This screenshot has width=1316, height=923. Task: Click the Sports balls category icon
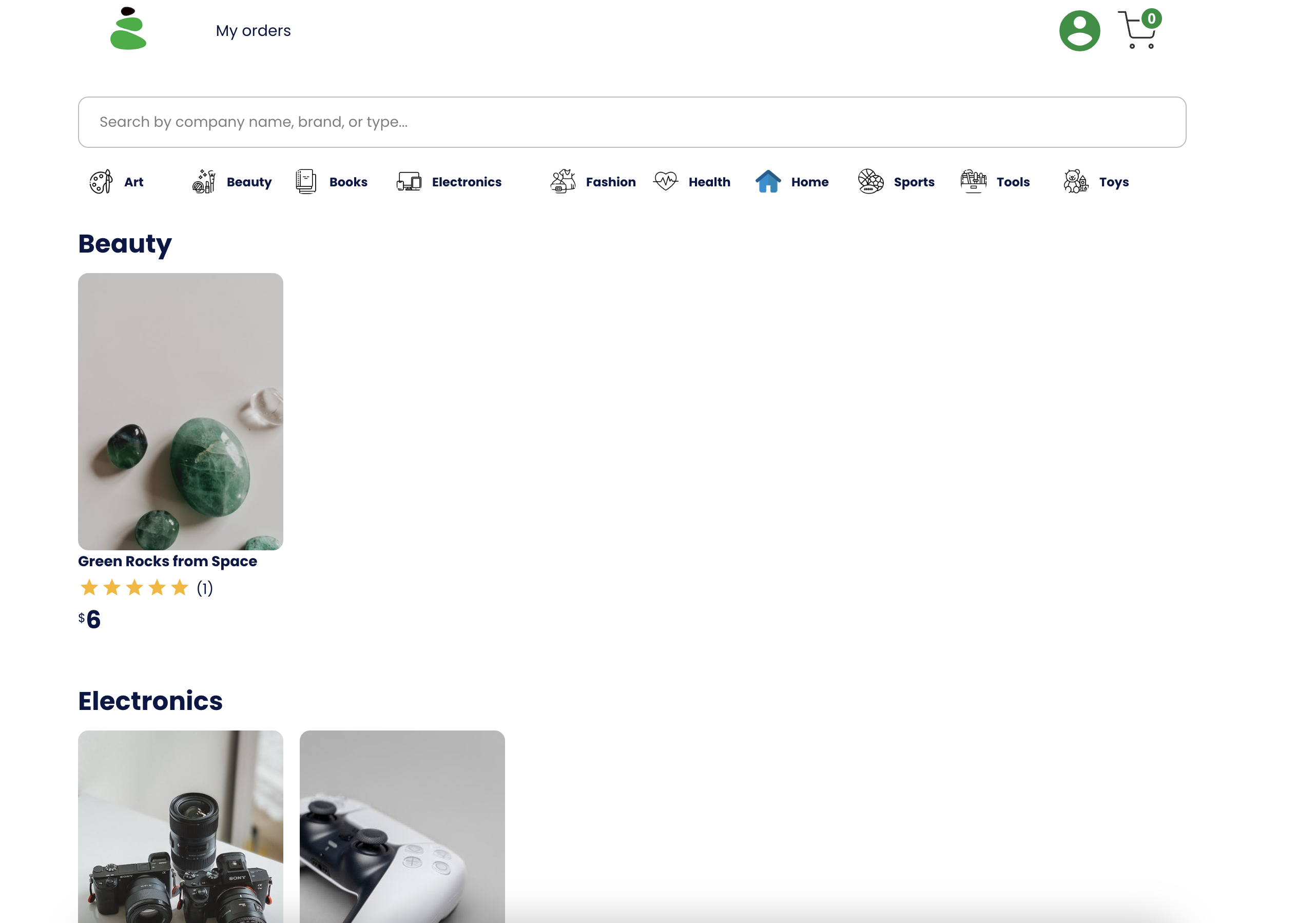point(870,182)
